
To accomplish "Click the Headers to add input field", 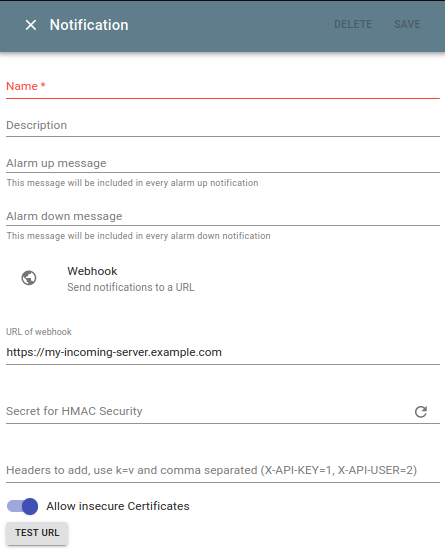I will tap(223, 471).
